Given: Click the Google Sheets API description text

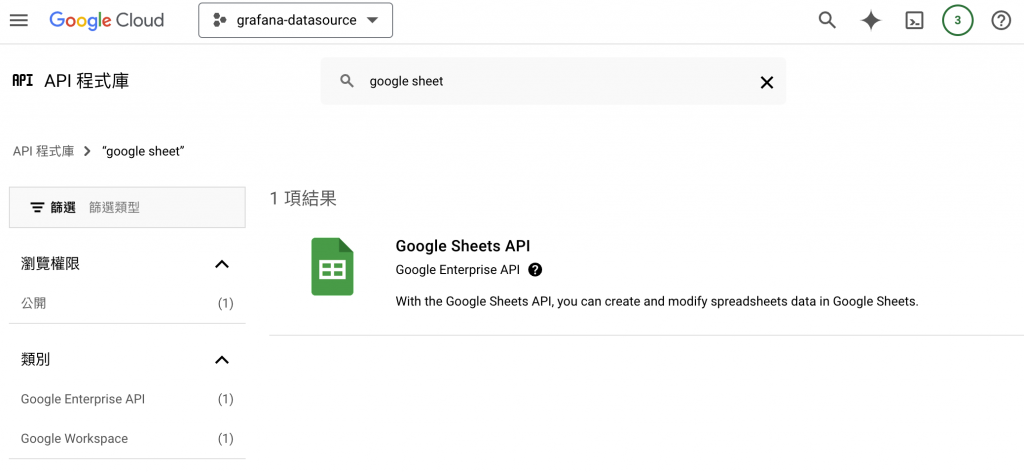Looking at the screenshot, I should 657,302.
